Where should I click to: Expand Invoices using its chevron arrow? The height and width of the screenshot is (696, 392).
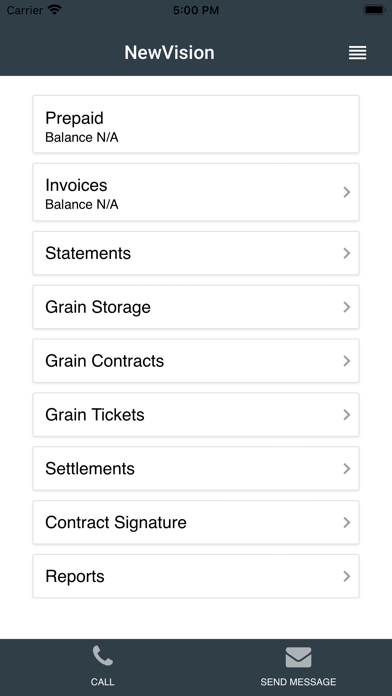(347, 192)
